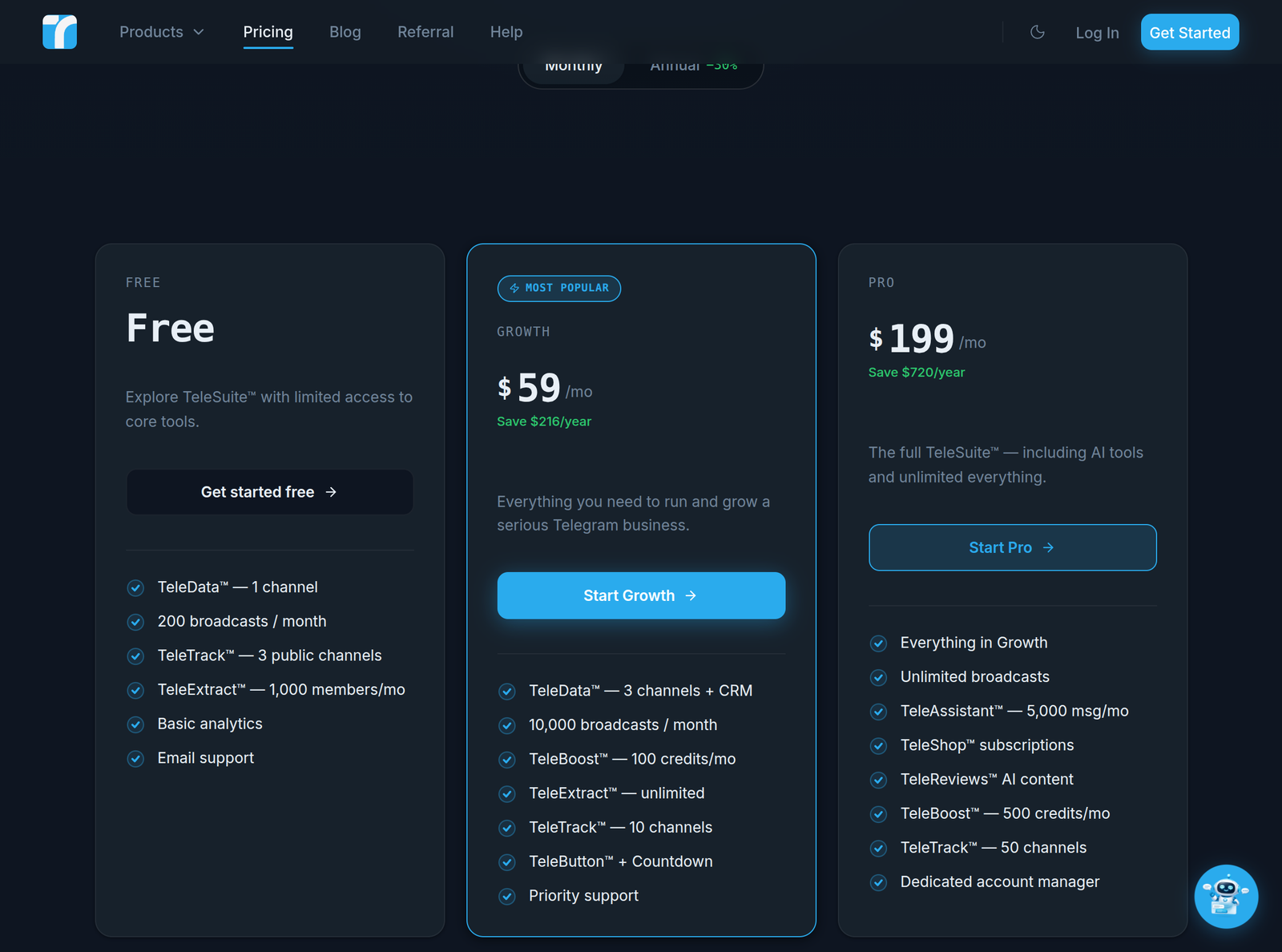Click checkmark beside TeleBoost 500 credits/mo
This screenshot has width=1282, height=952.
tap(879, 814)
